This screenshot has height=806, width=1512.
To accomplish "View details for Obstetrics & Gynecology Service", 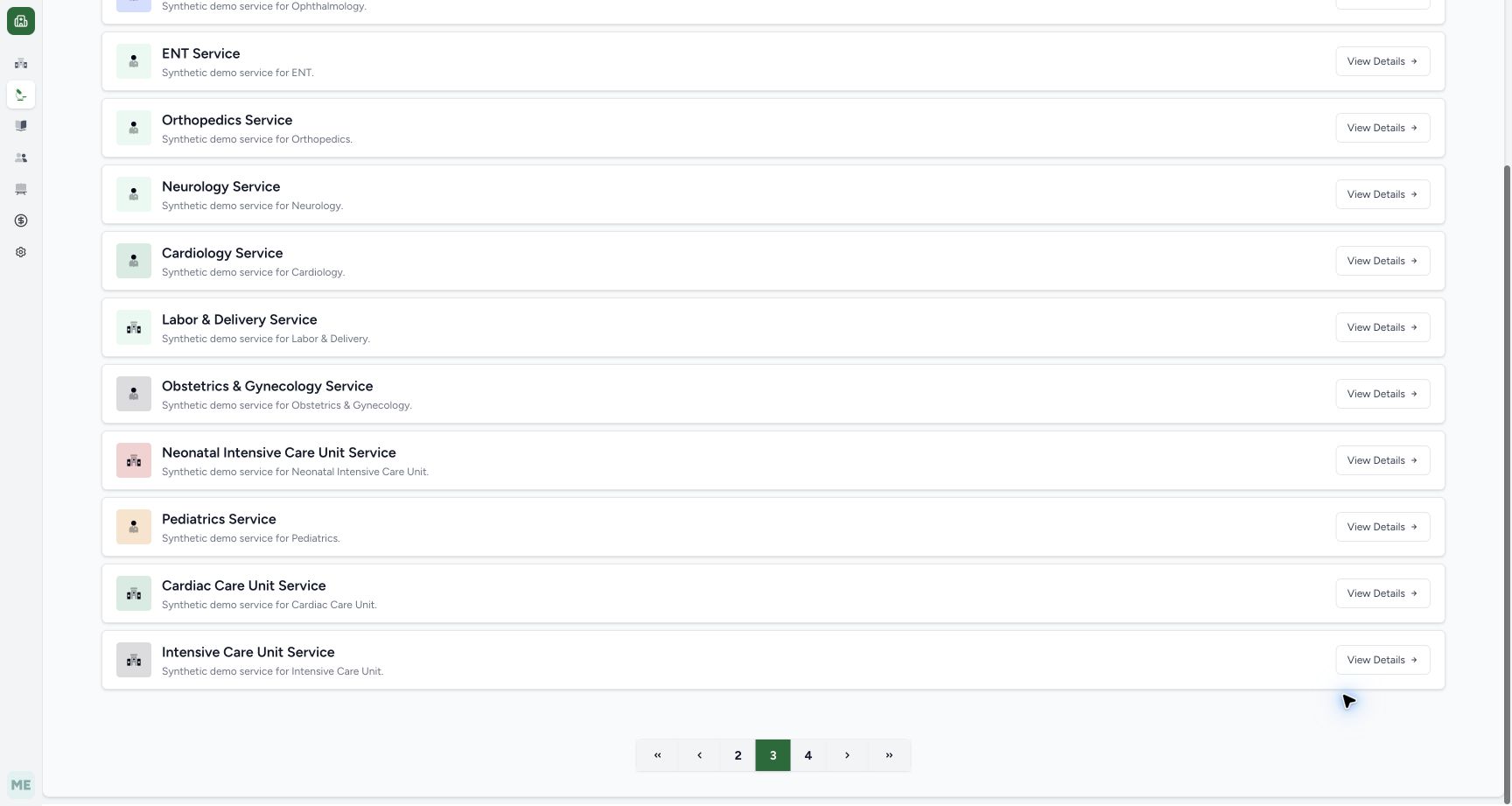I will tap(1382, 394).
